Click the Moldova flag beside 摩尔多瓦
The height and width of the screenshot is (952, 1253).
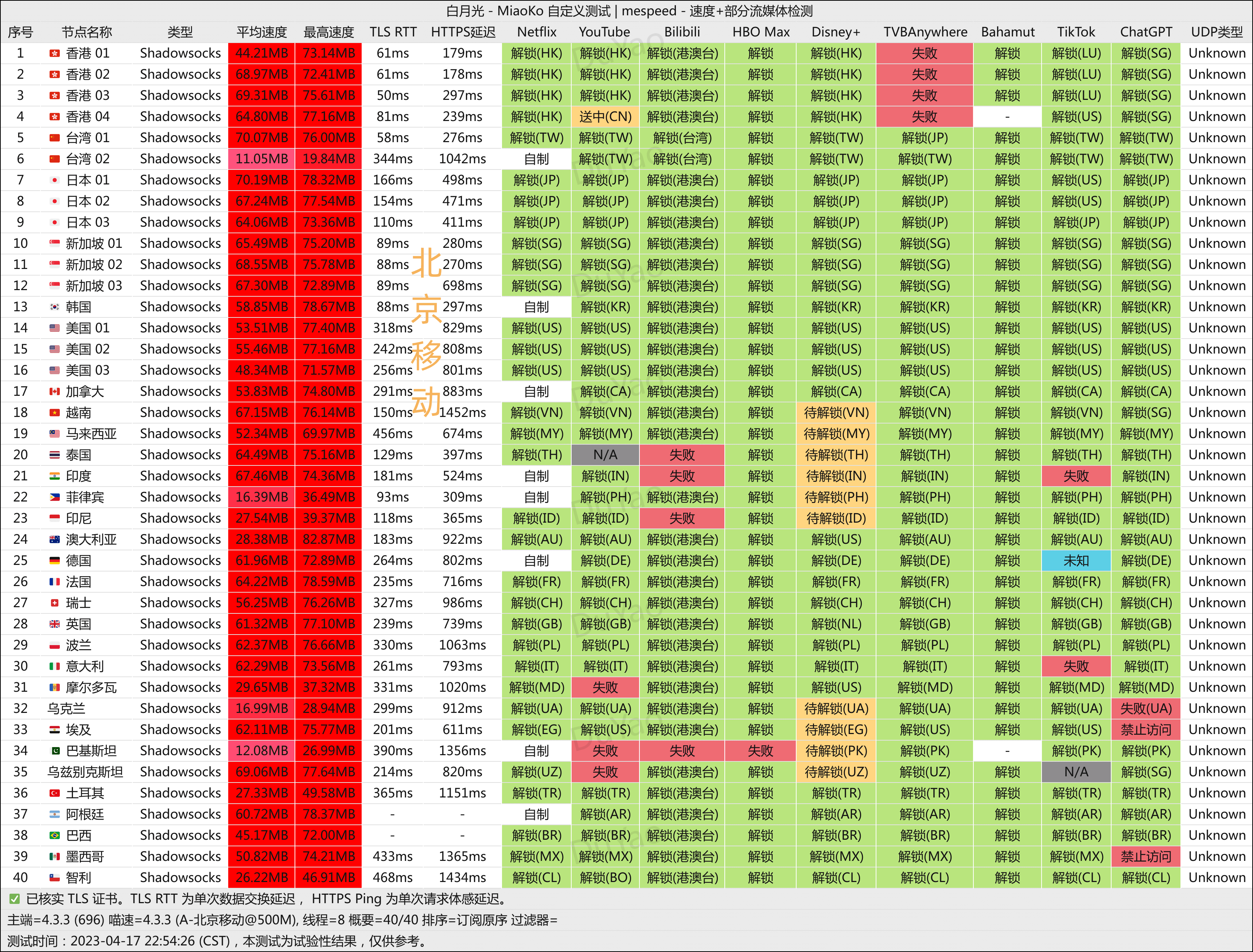tap(54, 687)
